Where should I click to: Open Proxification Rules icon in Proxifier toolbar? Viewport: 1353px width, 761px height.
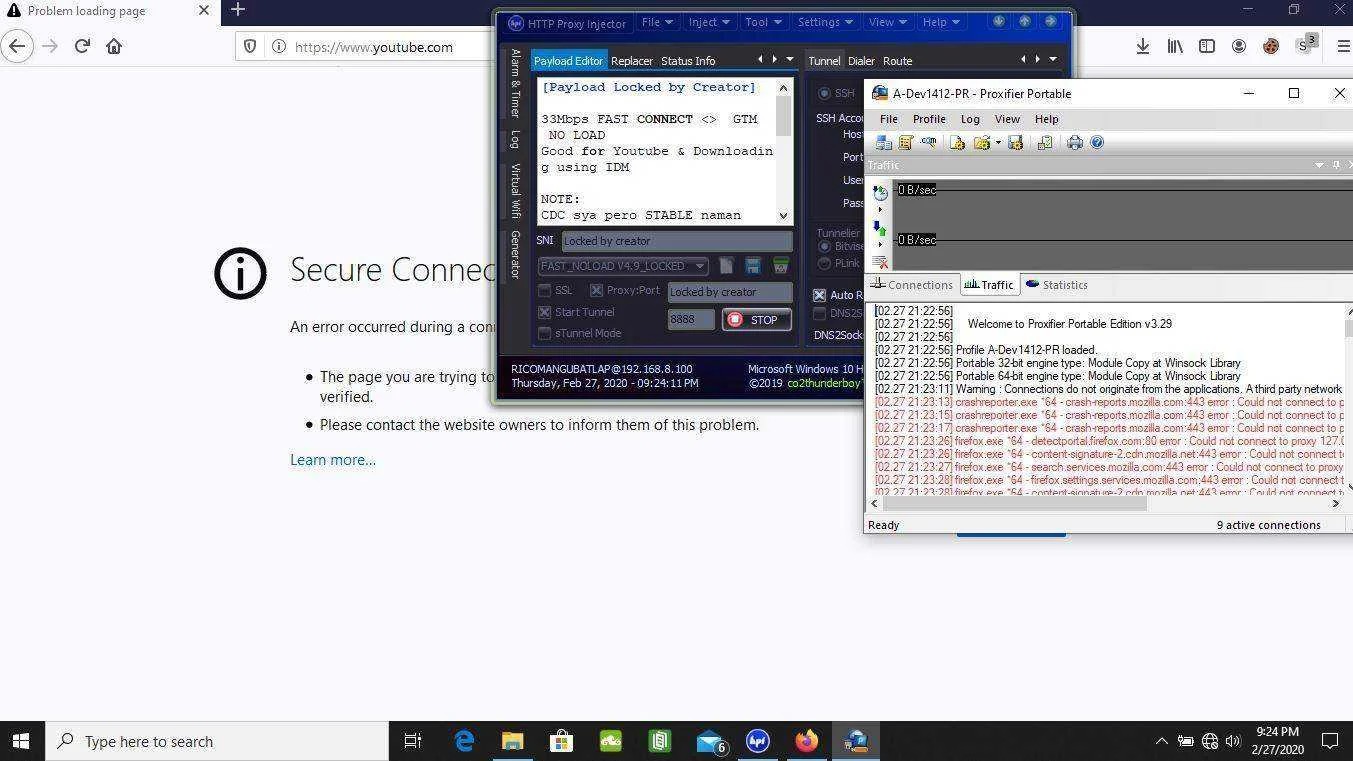click(x=906, y=142)
